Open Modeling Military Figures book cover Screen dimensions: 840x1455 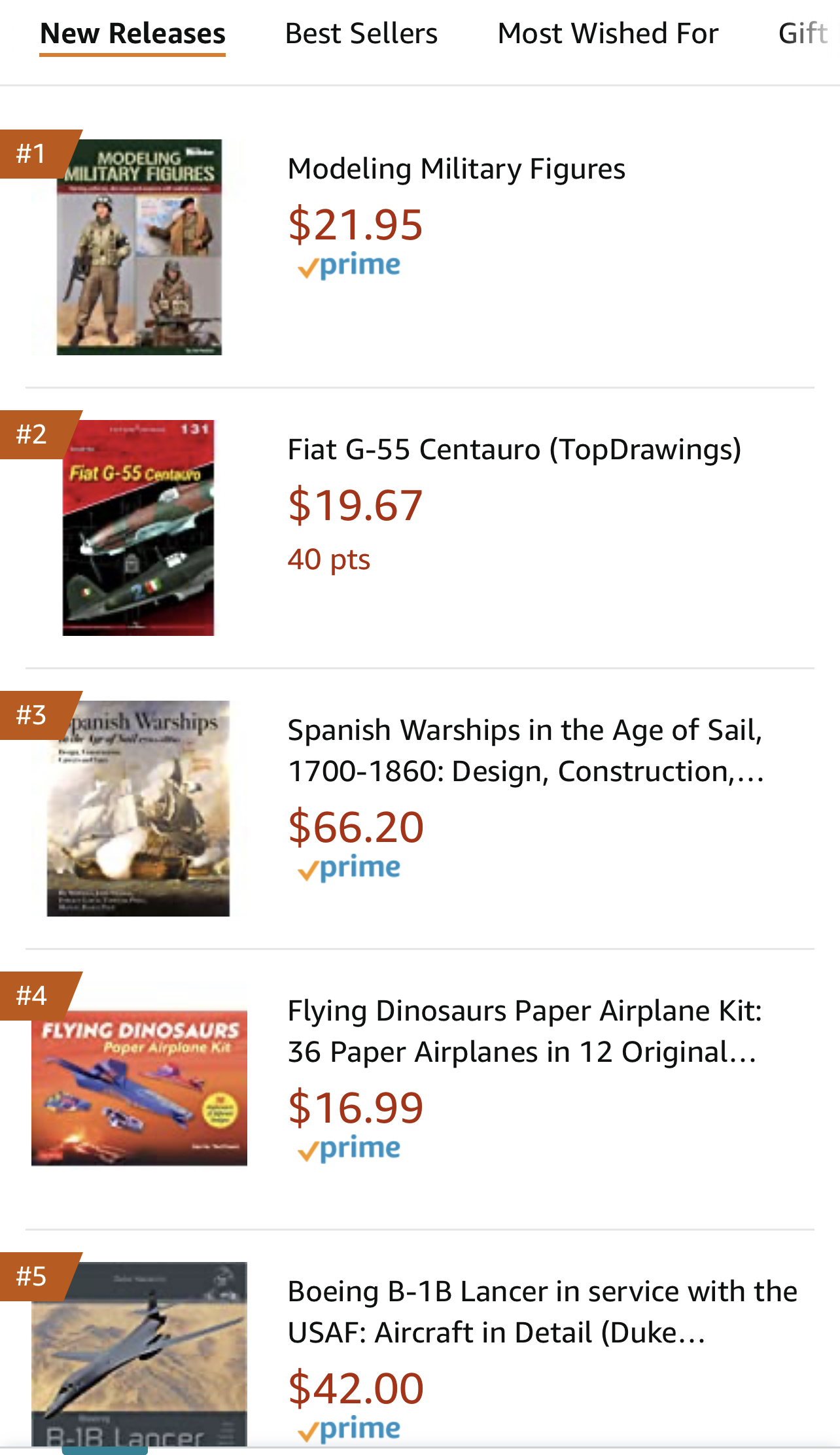(x=139, y=247)
